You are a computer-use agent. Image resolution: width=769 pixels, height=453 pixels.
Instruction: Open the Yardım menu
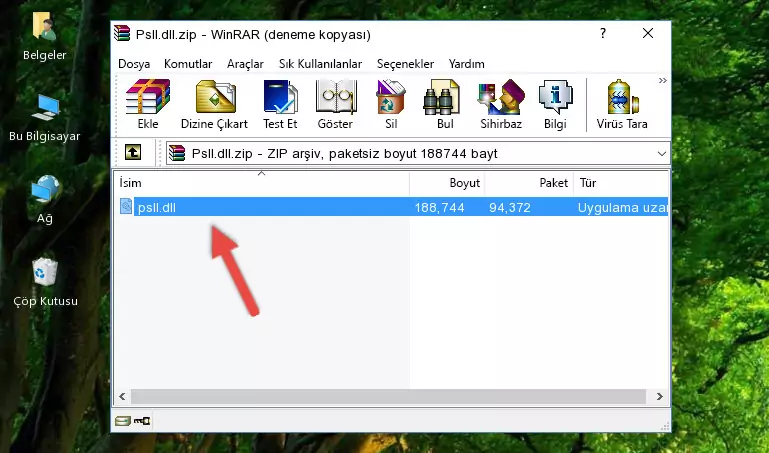click(x=466, y=64)
